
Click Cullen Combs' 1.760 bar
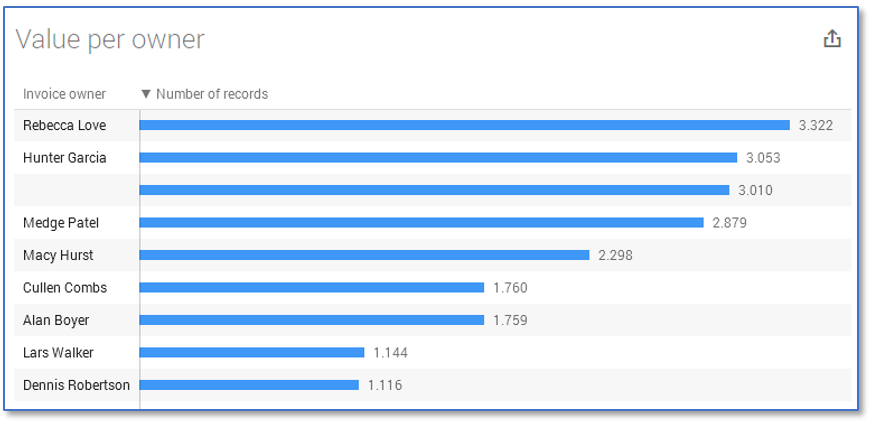click(x=311, y=288)
